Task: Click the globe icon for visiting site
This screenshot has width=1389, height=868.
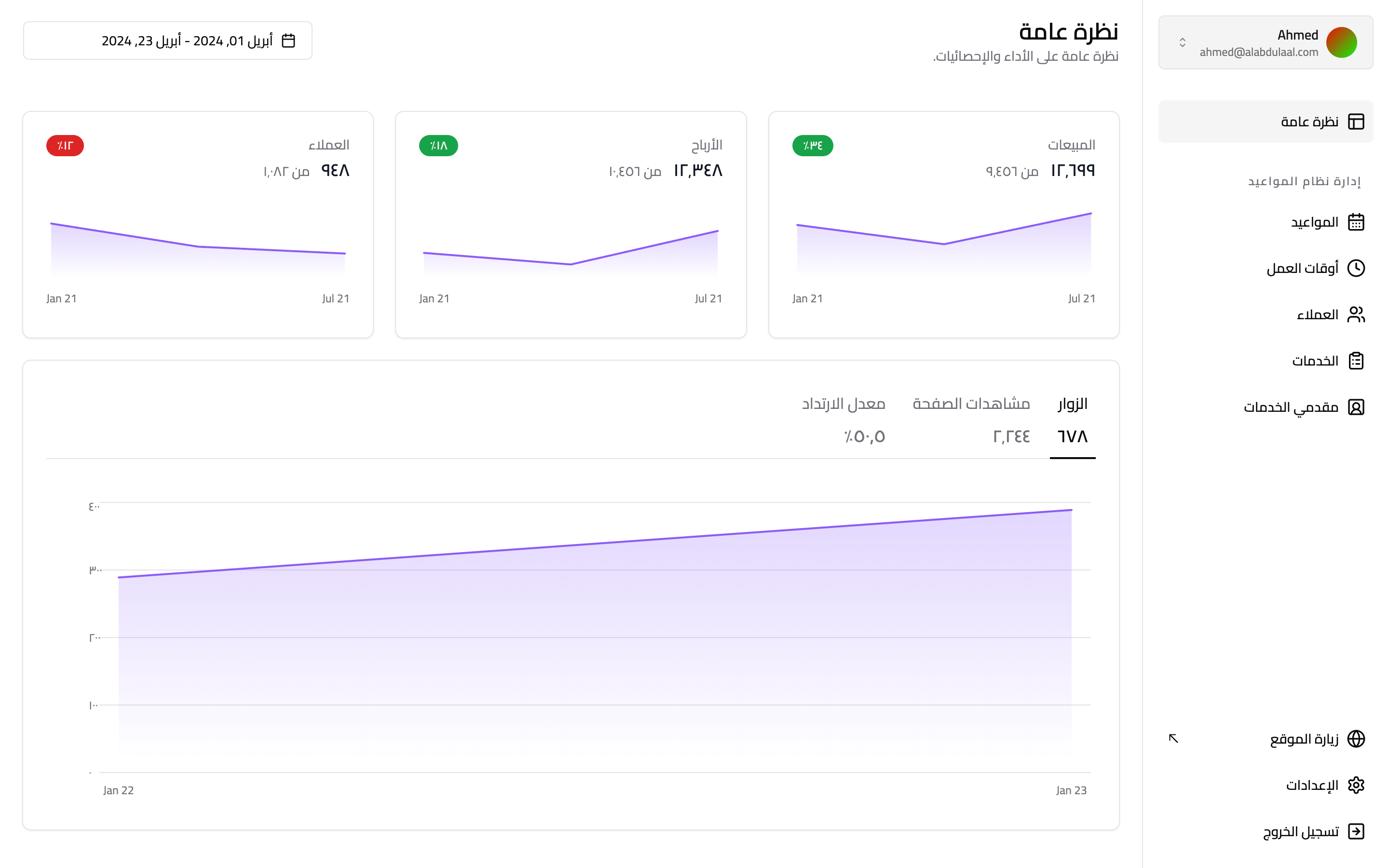Action: pyautogui.click(x=1356, y=739)
